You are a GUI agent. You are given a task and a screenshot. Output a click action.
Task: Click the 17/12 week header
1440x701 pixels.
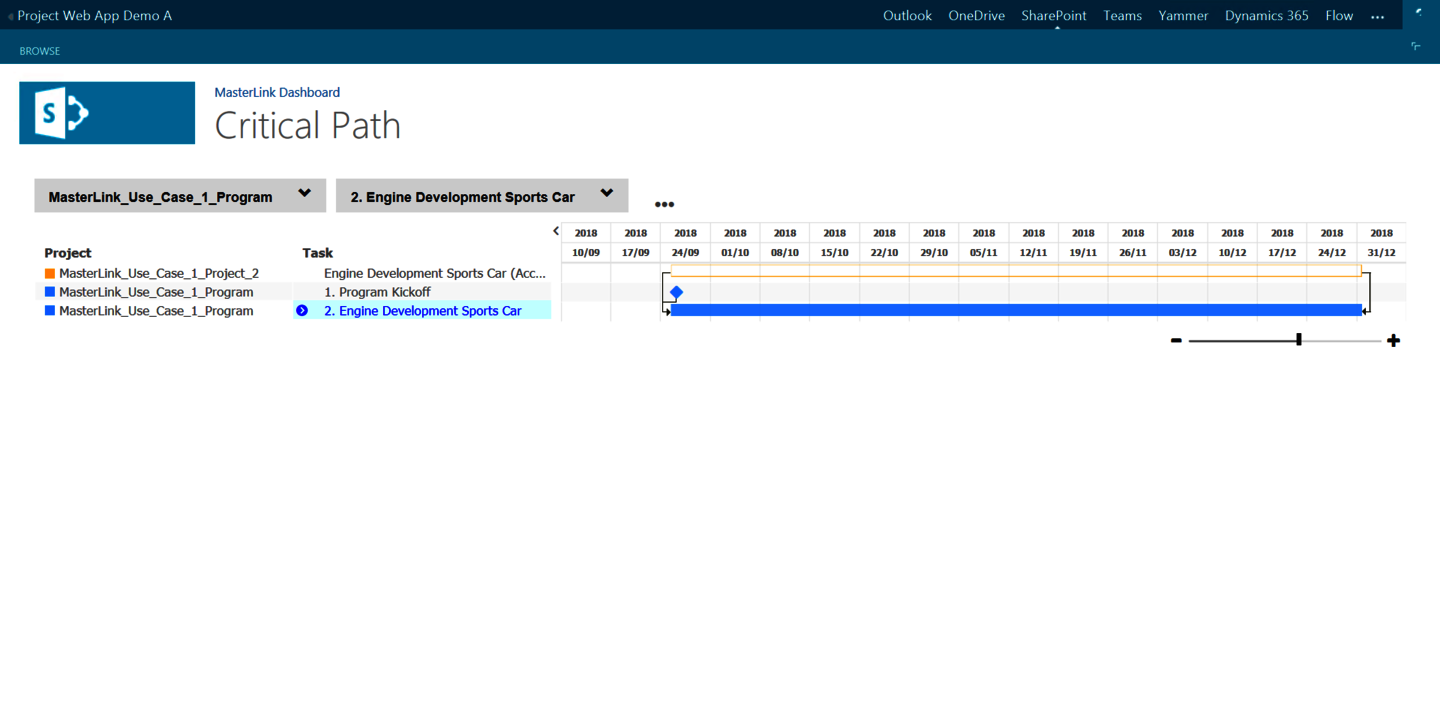(1282, 253)
